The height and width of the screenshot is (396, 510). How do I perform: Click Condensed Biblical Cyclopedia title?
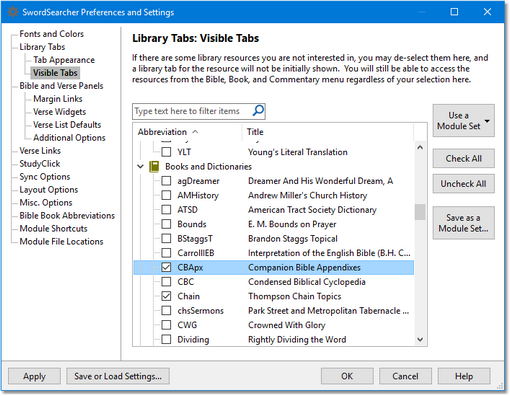[307, 282]
